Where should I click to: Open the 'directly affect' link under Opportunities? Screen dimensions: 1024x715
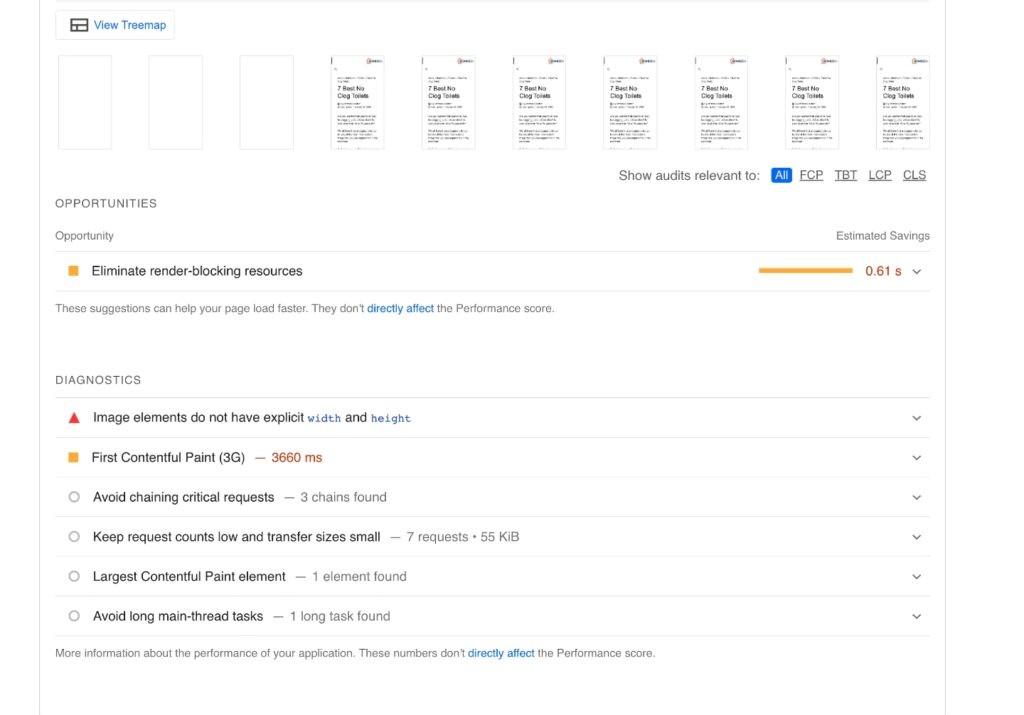(400, 309)
